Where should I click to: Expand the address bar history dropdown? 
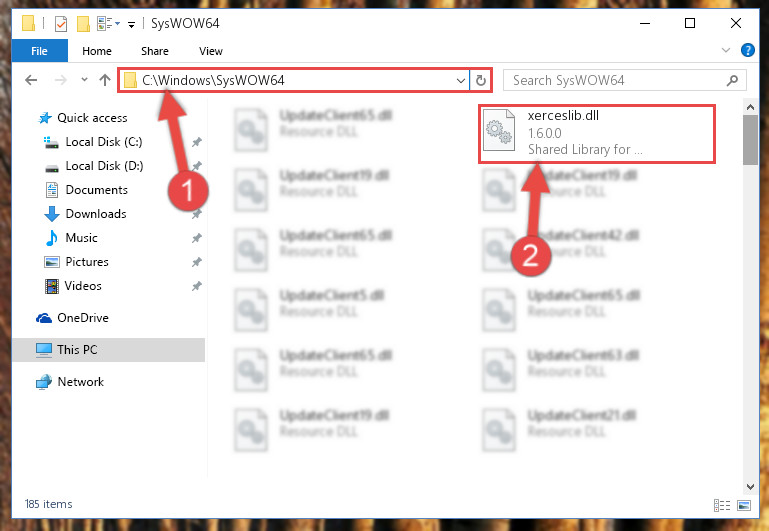pos(461,80)
